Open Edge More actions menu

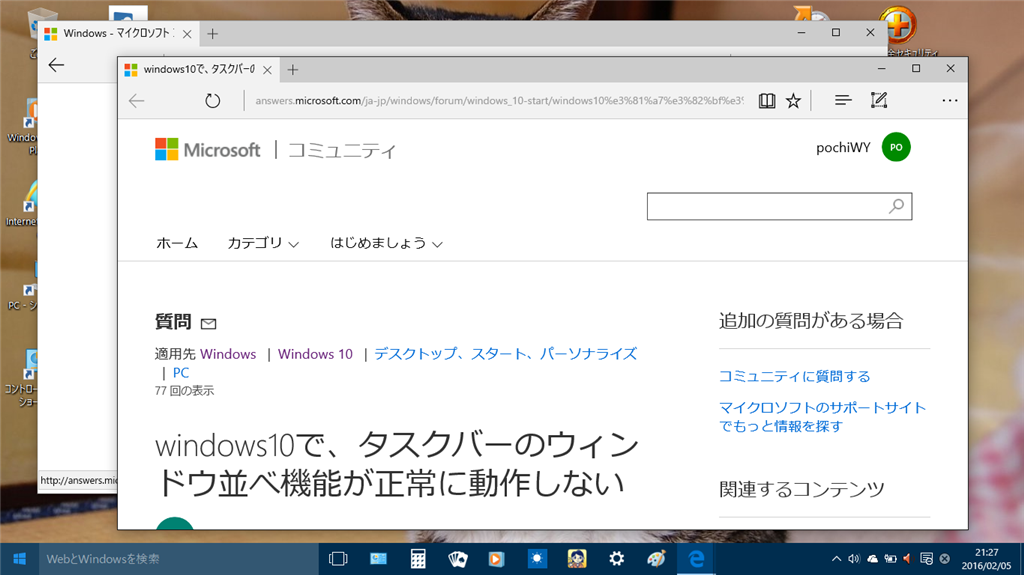(x=950, y=101)
